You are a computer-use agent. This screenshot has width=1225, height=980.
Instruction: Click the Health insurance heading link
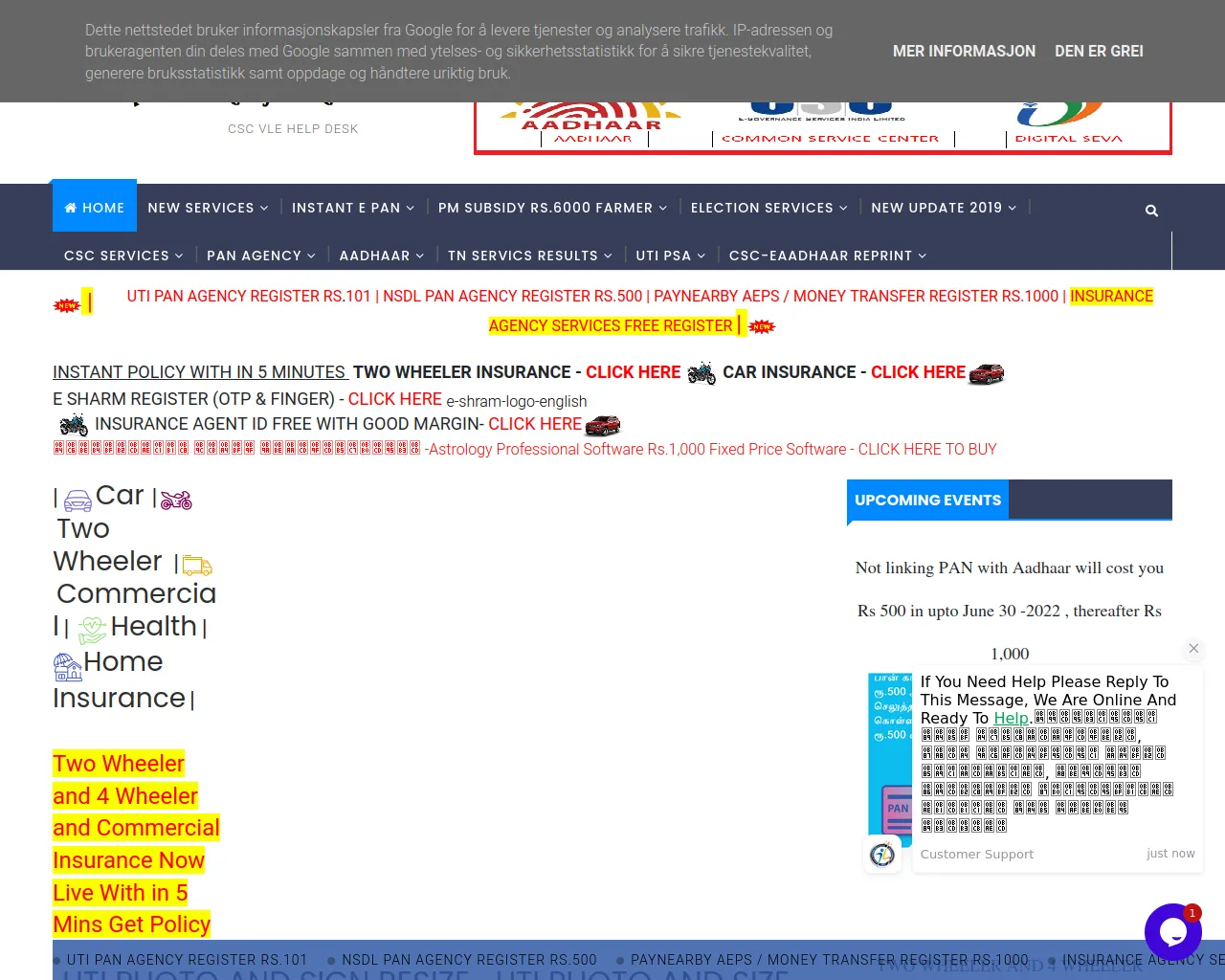(154, 627)
